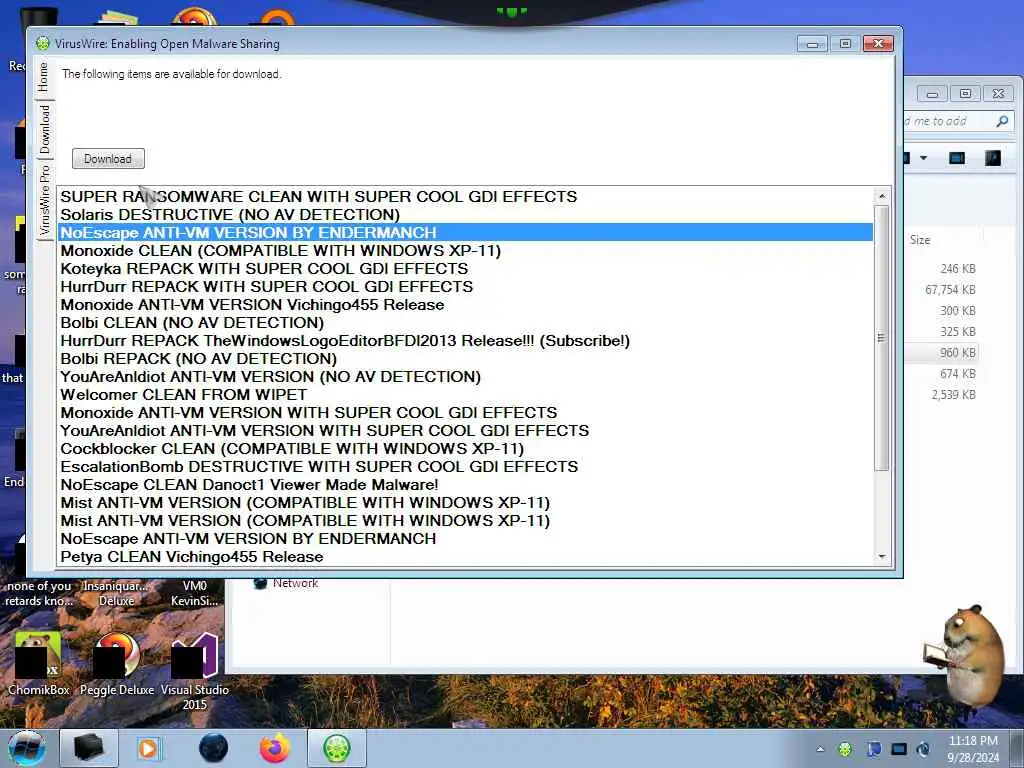Open the Windows Start orb
This screenshot has height=768, width=1024.
pyautogui.click(x=27, y=748)
